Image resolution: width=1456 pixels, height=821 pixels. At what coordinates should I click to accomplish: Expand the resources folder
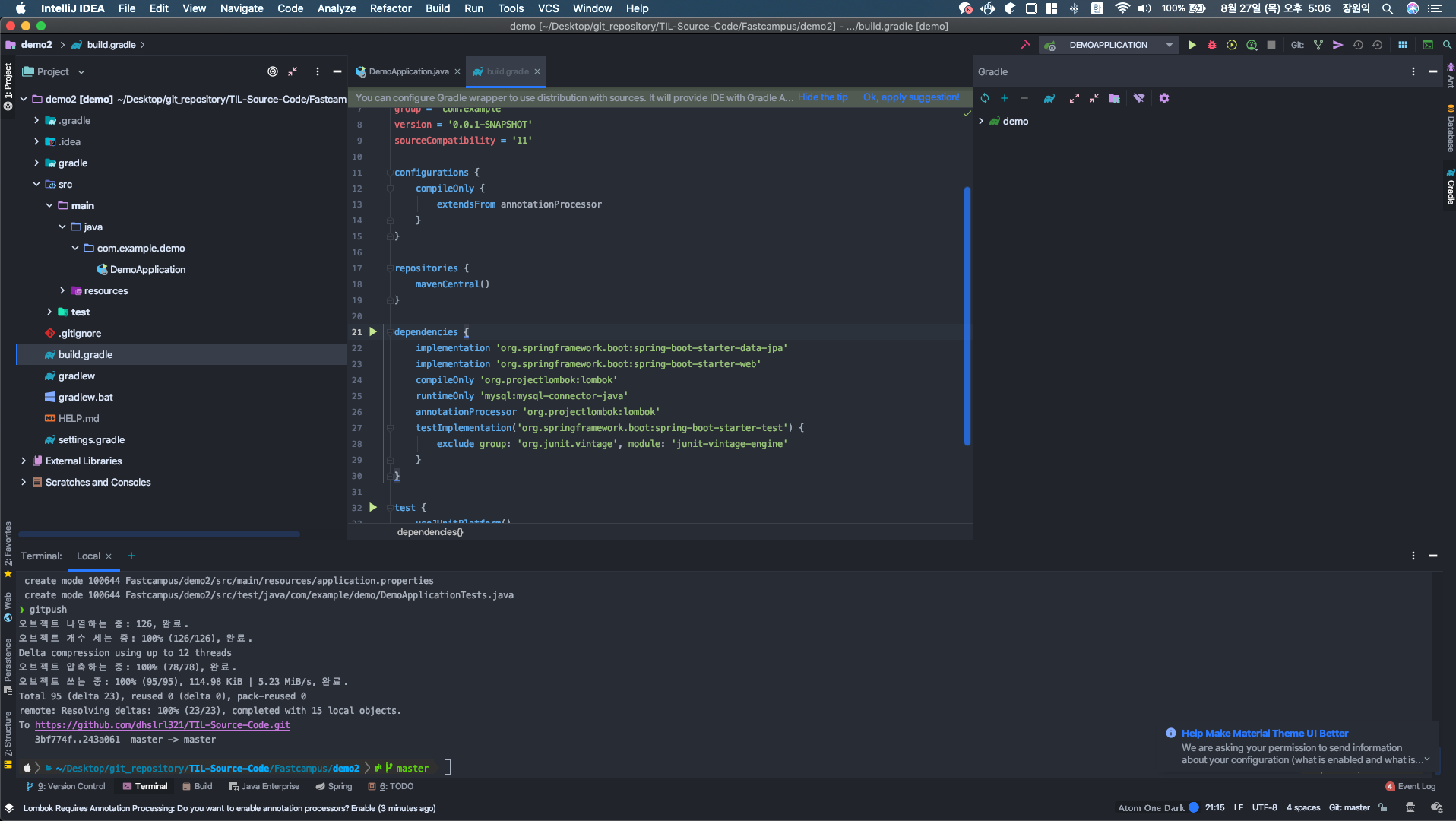pos(62,290)
